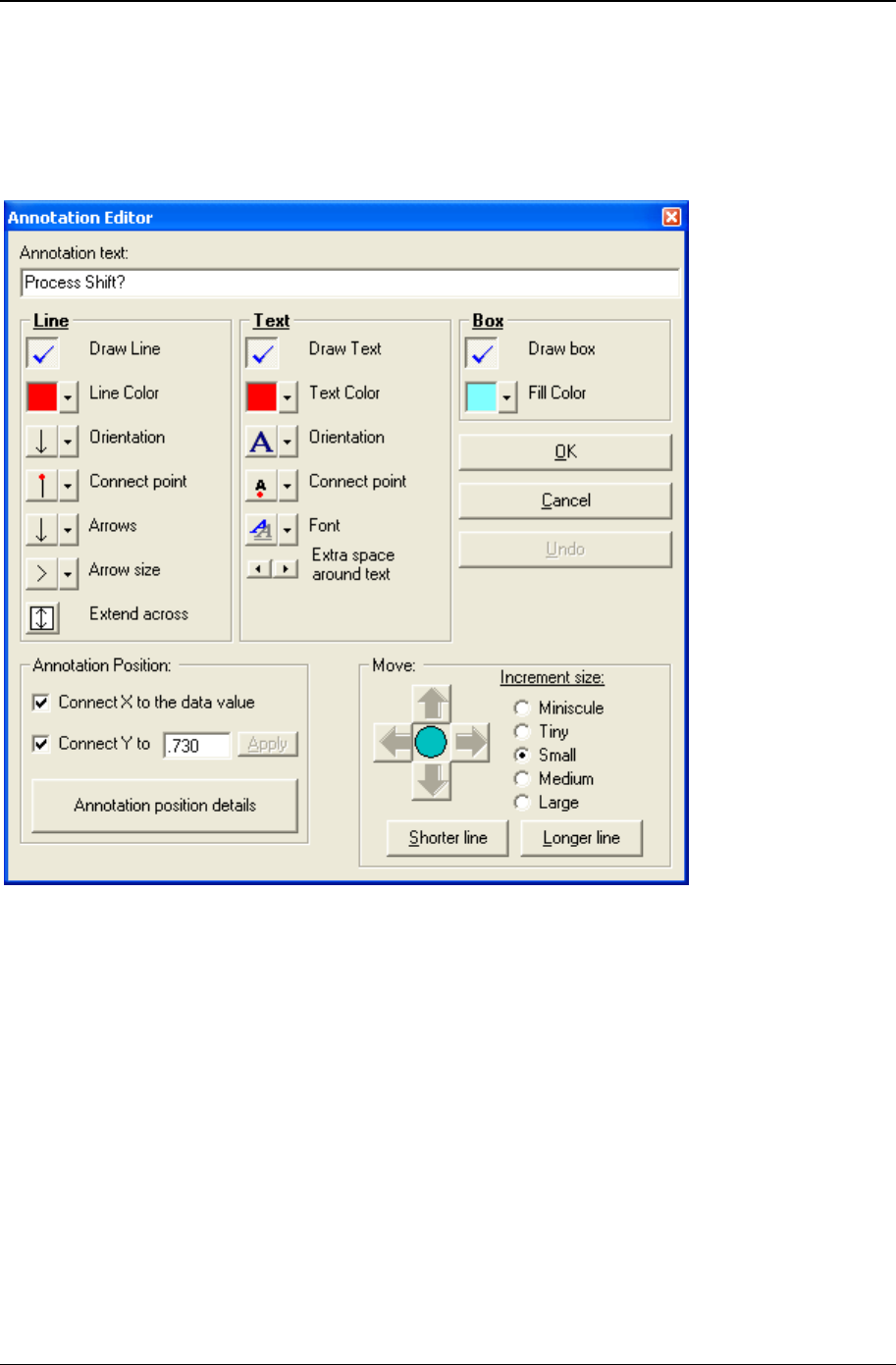Select Large increment size
896x1365 pixels.
tap(522, 802)
